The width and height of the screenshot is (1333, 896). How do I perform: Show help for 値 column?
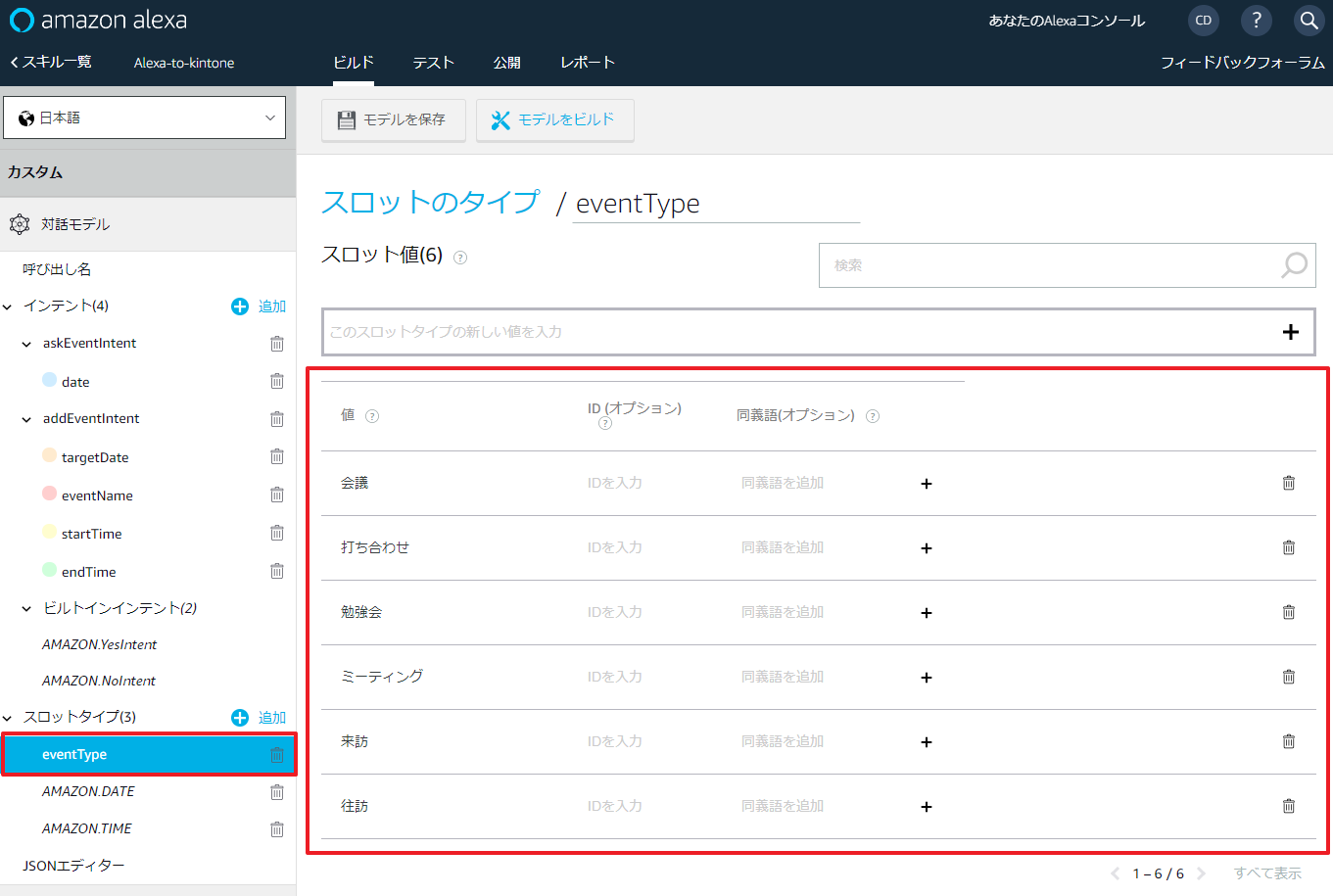[x=372, y=416]
